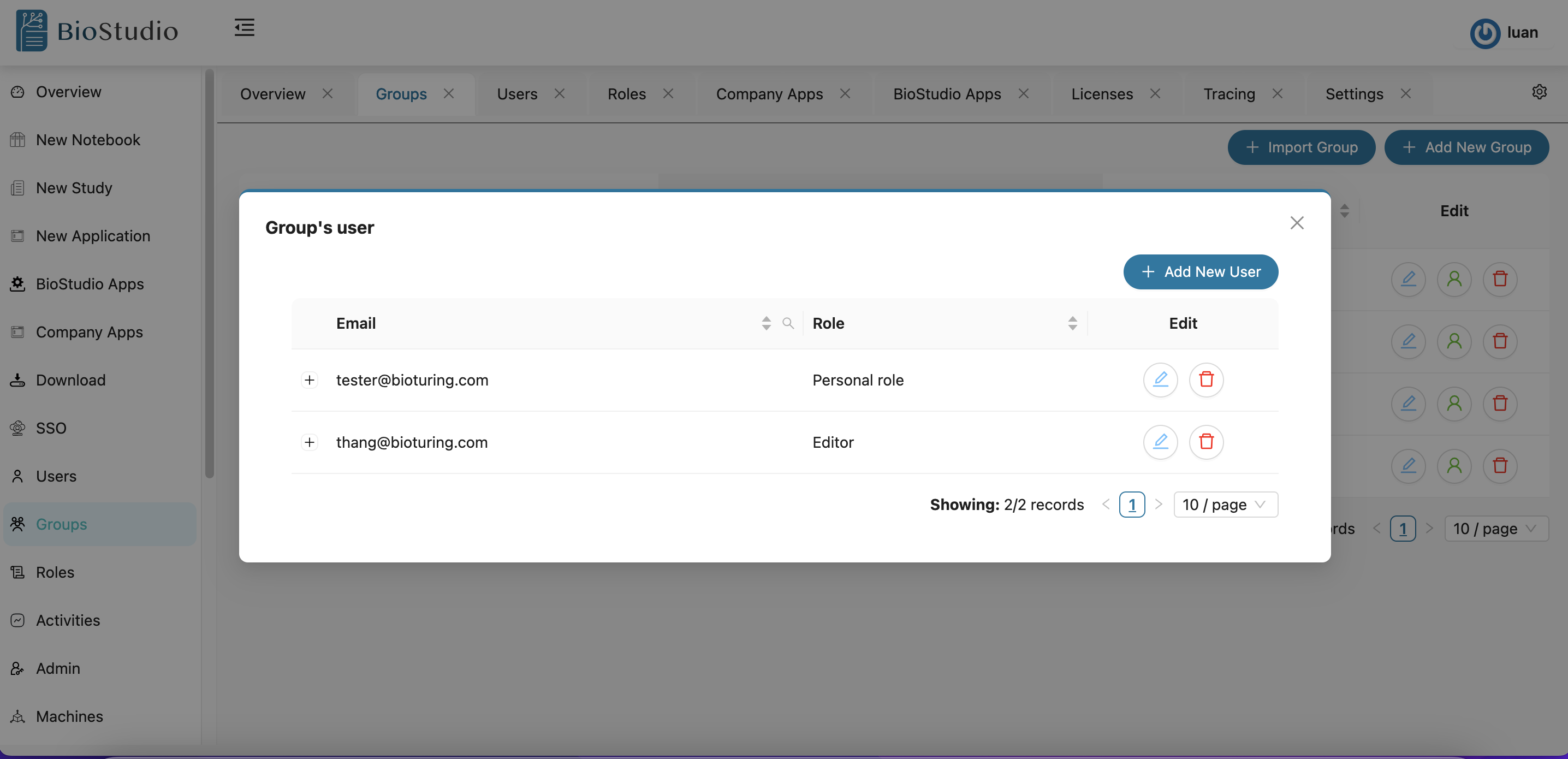Delete thang@bioturing.com with trash icon
The width and height of the screenshot is (1568, 759).
1206,442
